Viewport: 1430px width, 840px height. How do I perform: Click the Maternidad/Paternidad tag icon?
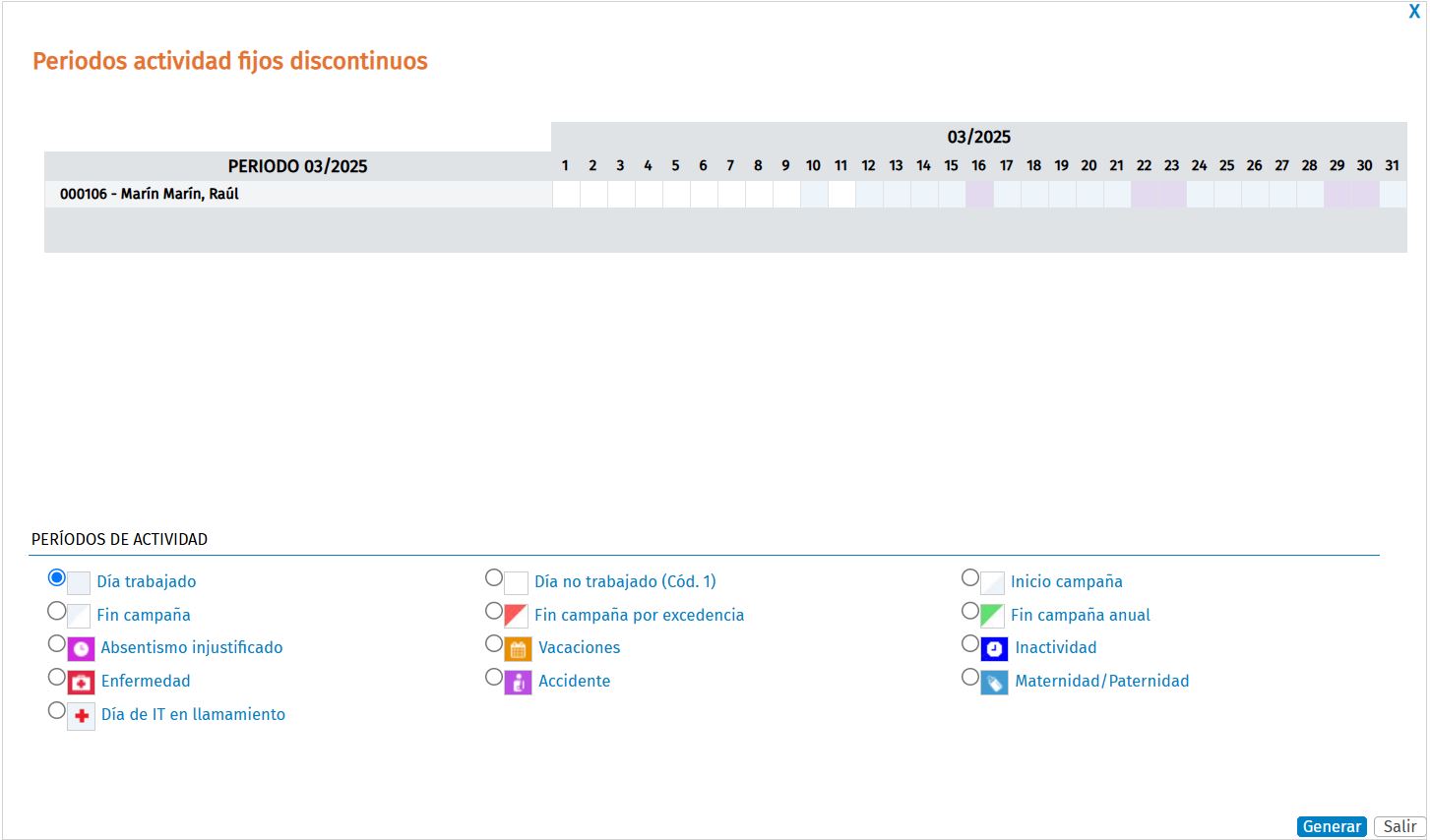[x=994, y=682]
